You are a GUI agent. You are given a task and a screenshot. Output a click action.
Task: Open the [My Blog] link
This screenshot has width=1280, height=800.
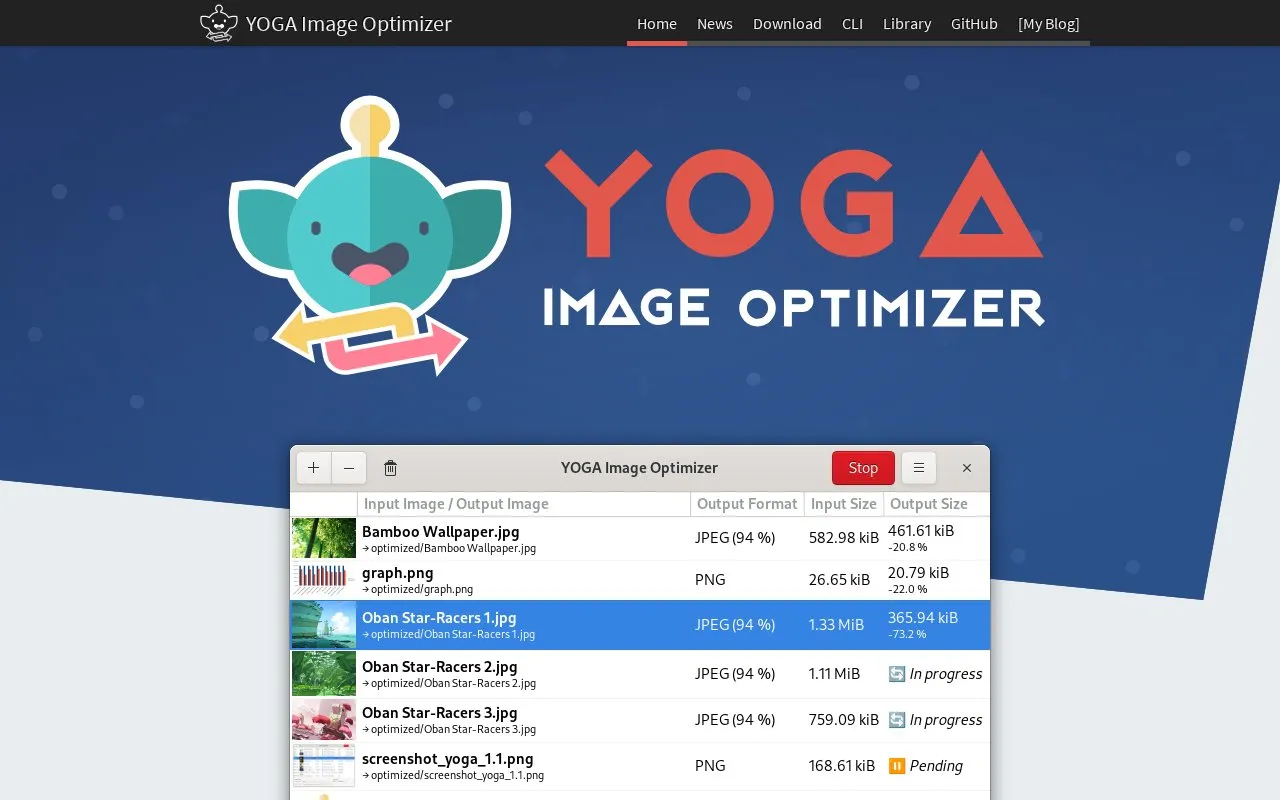(1049, 23)
